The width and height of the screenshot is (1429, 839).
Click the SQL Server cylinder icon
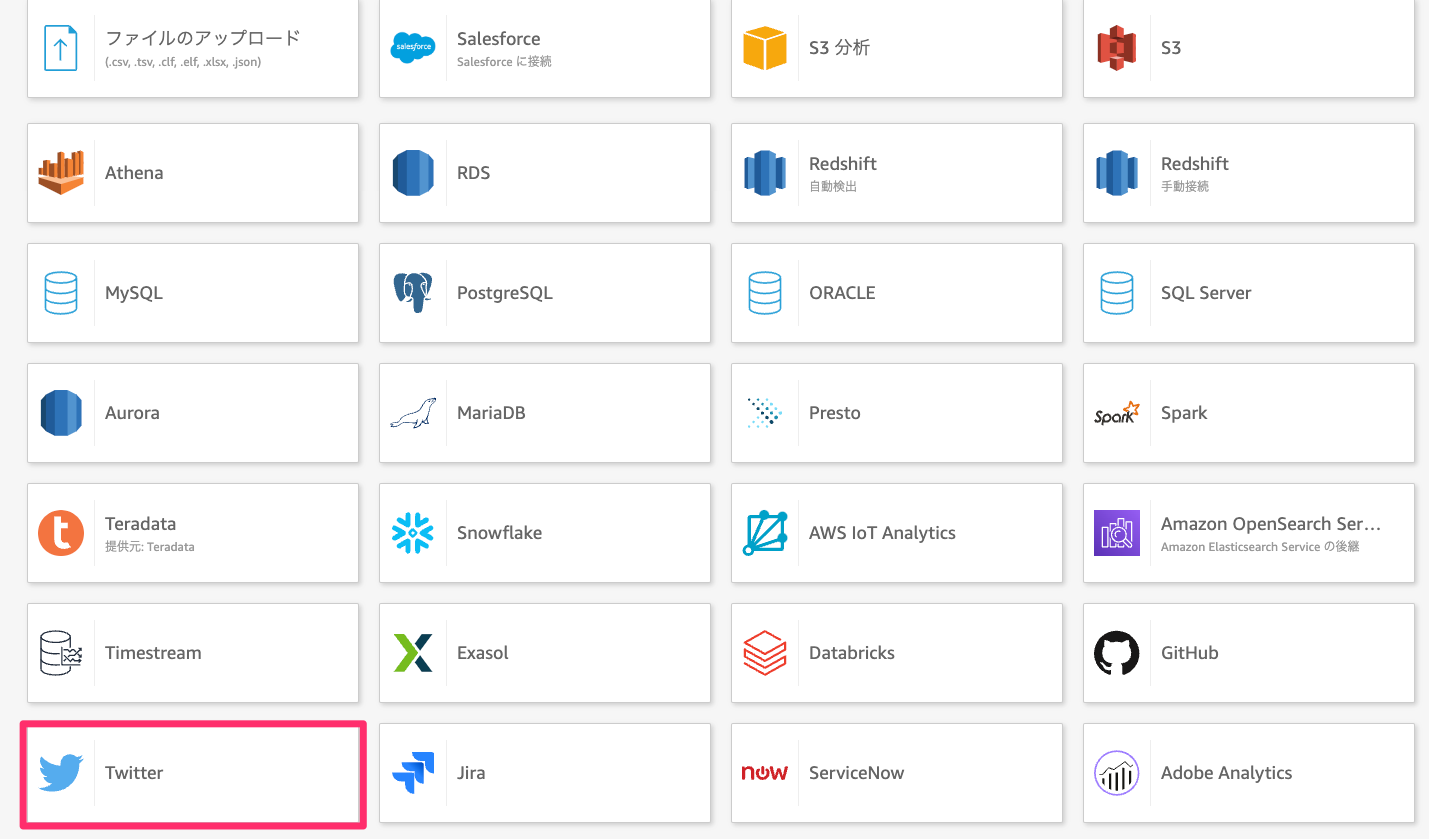click(x=1117, y=293)
